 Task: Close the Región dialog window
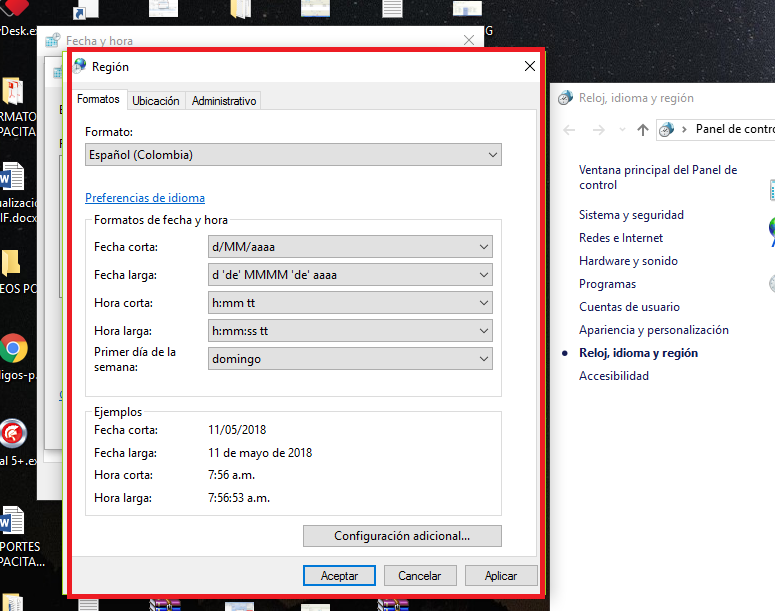(x=529, y=67)
